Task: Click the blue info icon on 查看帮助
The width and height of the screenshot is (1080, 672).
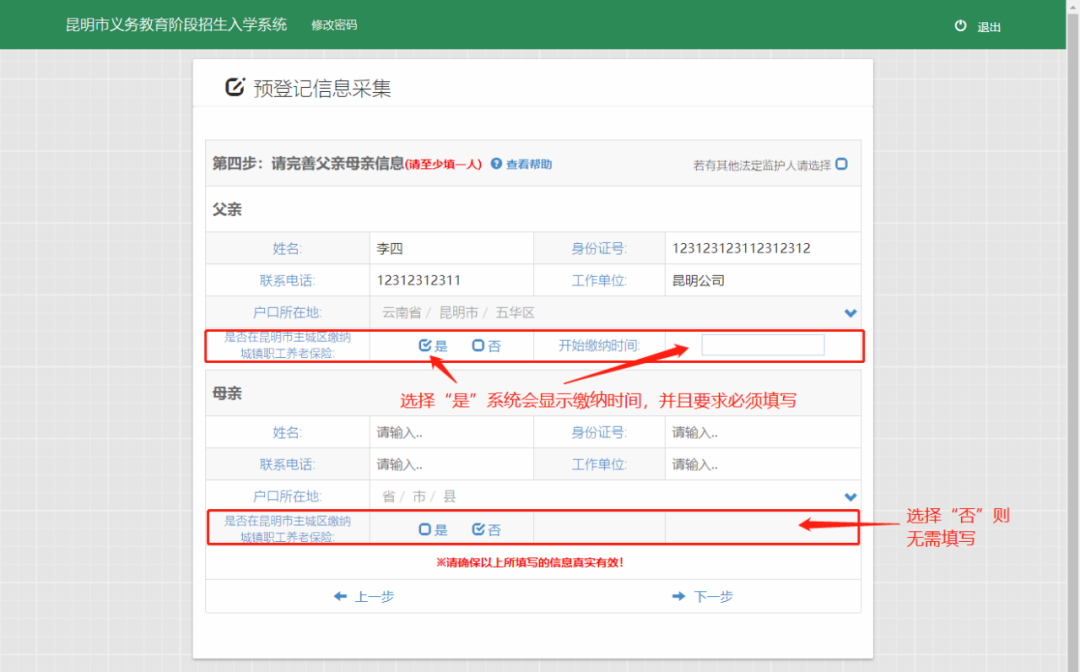Action: [497, 163]
